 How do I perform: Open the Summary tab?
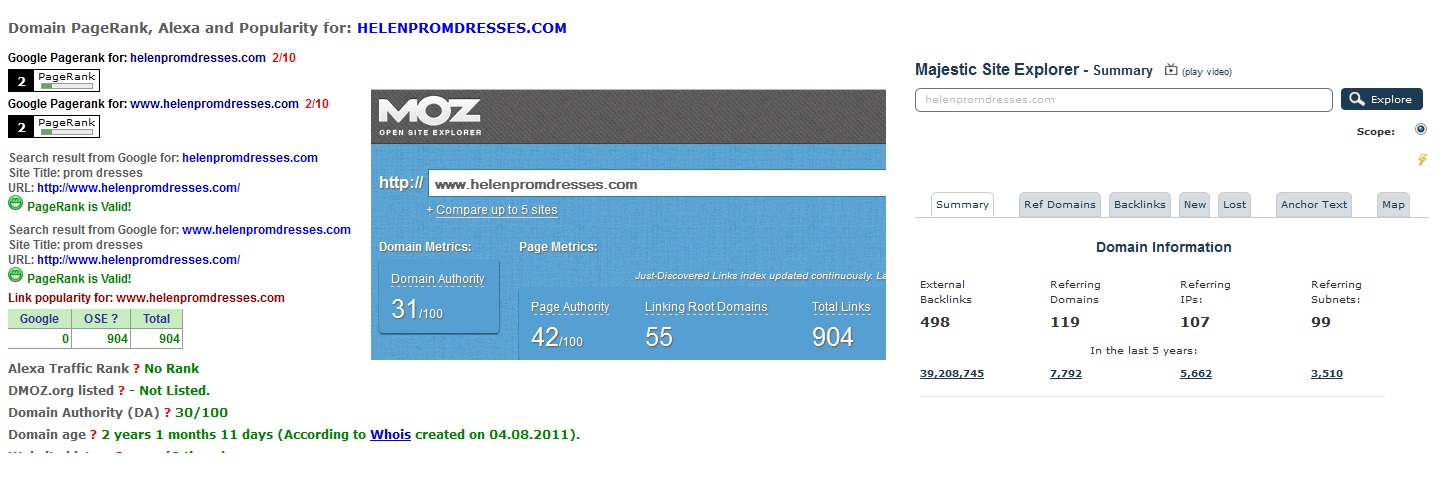click(962, 204)
